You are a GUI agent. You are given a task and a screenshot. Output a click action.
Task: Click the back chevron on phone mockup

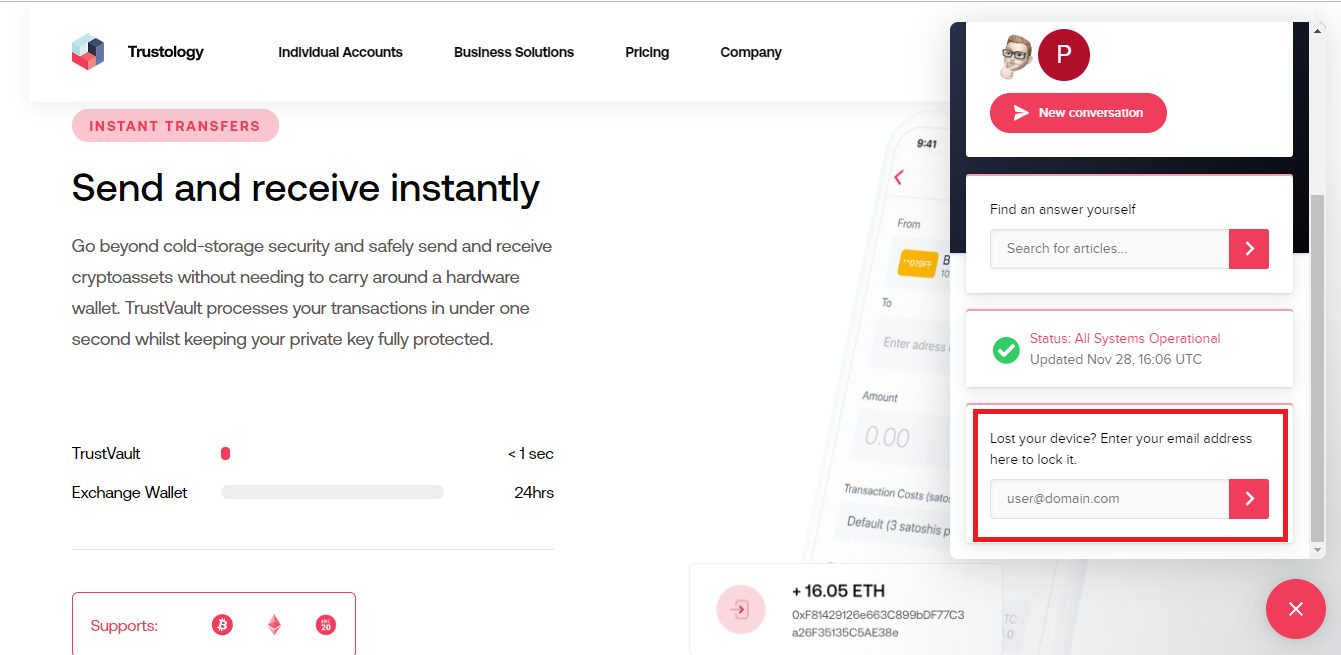point(899,178)
